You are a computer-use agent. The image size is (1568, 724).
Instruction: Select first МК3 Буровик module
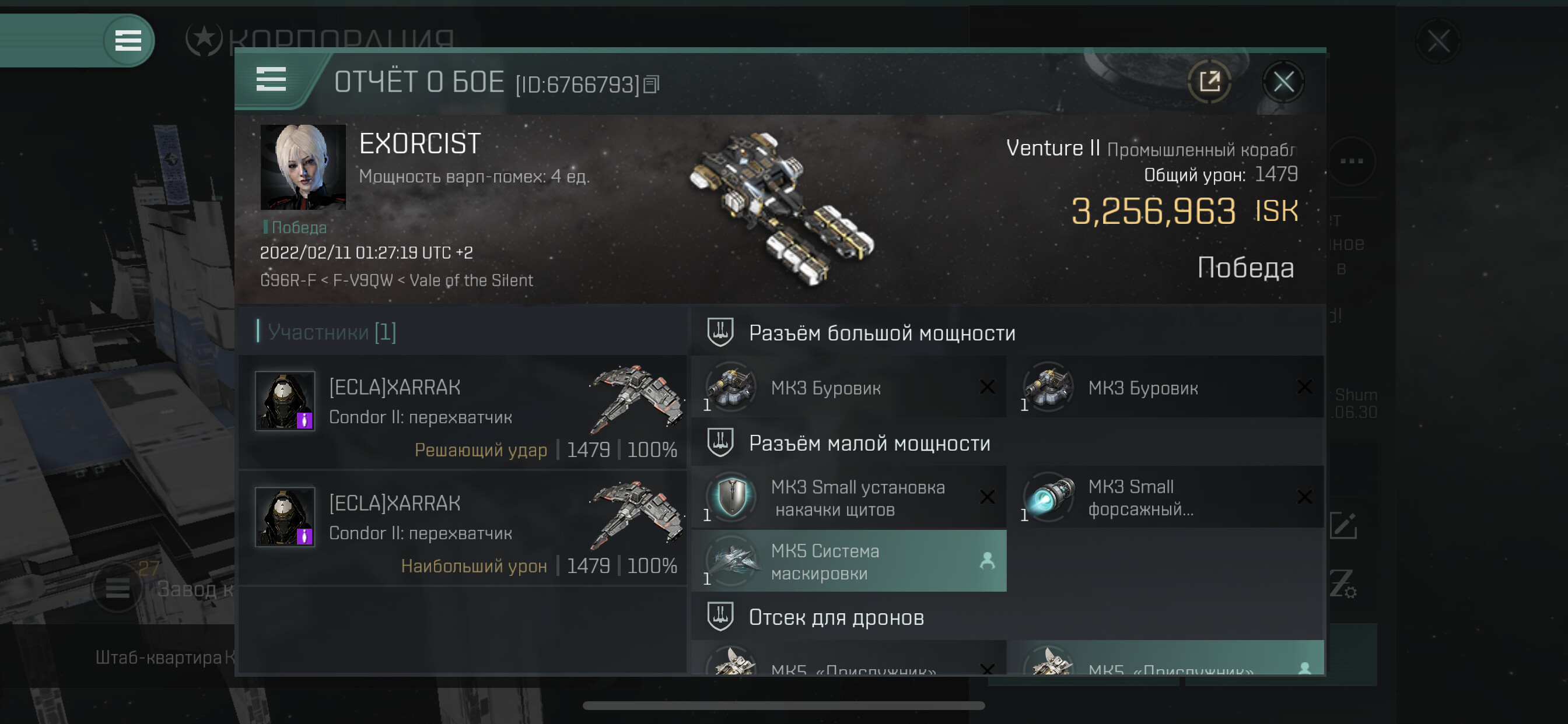pos(849,388)
